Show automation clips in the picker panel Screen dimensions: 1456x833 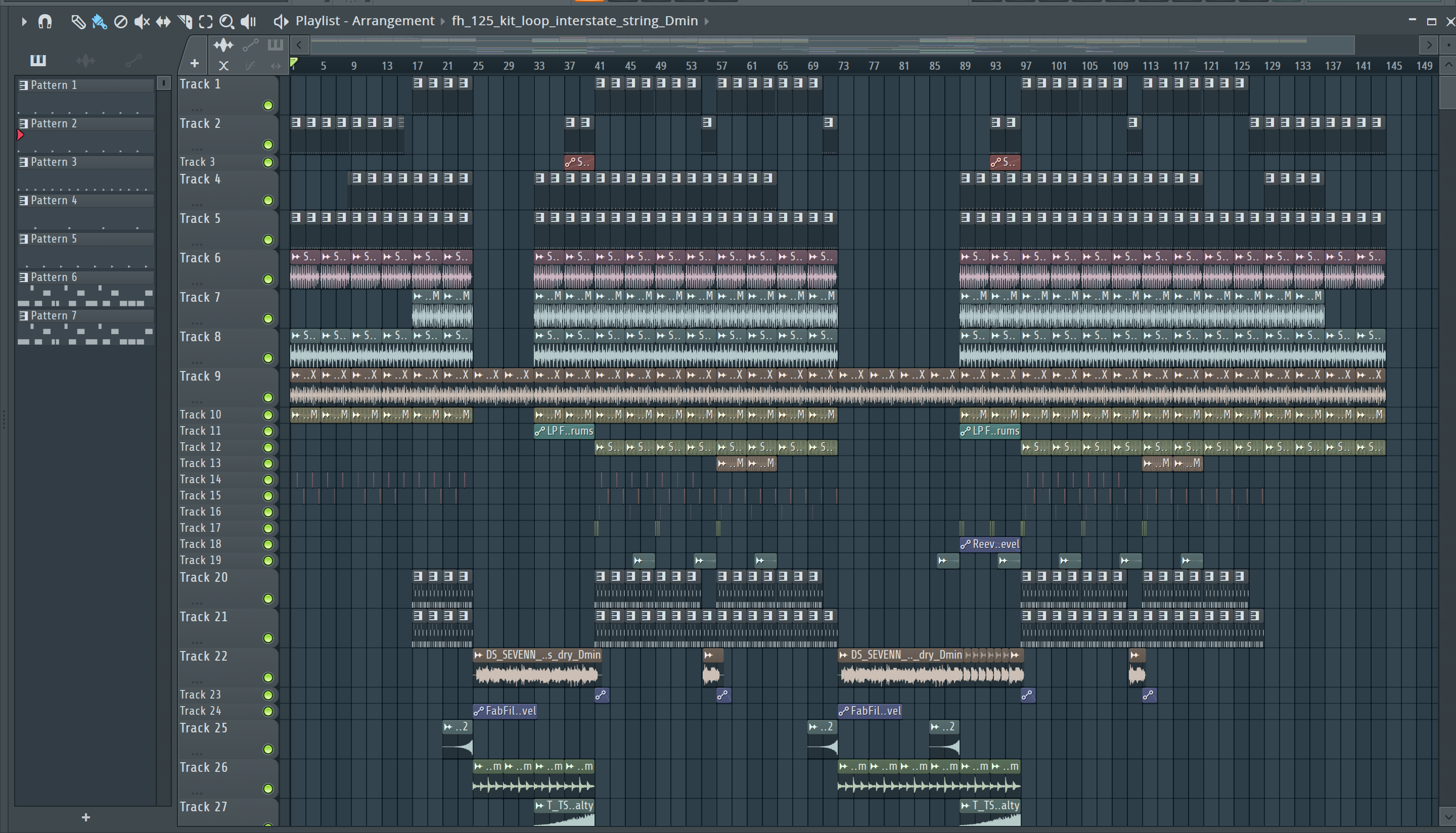(x=133, y=60)
